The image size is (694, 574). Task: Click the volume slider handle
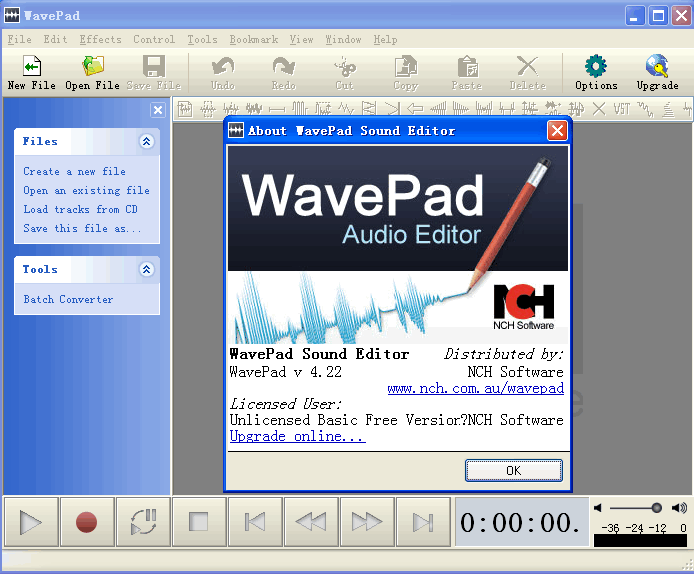pos(656,508)
